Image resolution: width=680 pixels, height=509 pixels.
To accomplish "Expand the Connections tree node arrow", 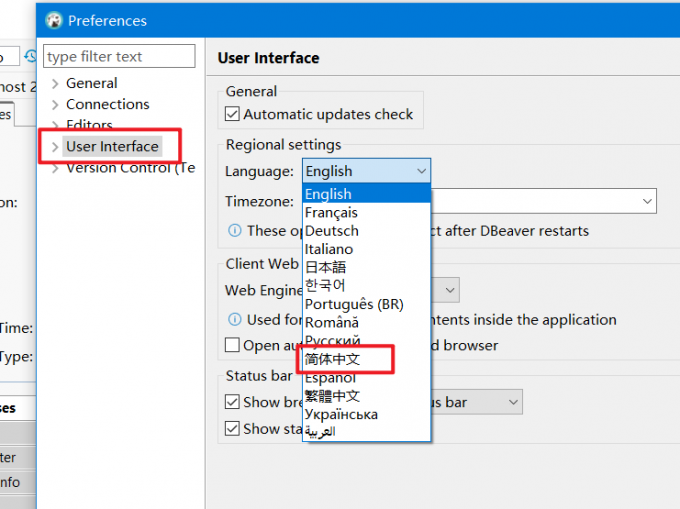I will tap(55, 104).
